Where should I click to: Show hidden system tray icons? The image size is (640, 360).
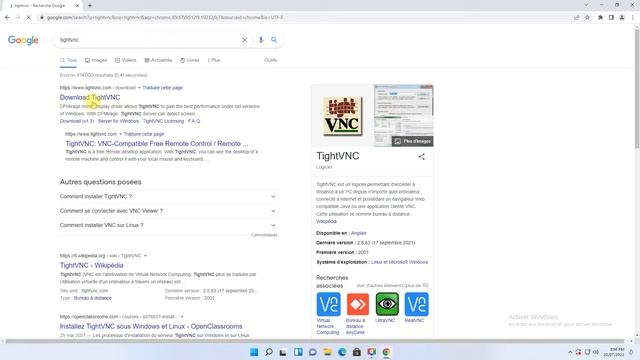(x=570, y=352)
